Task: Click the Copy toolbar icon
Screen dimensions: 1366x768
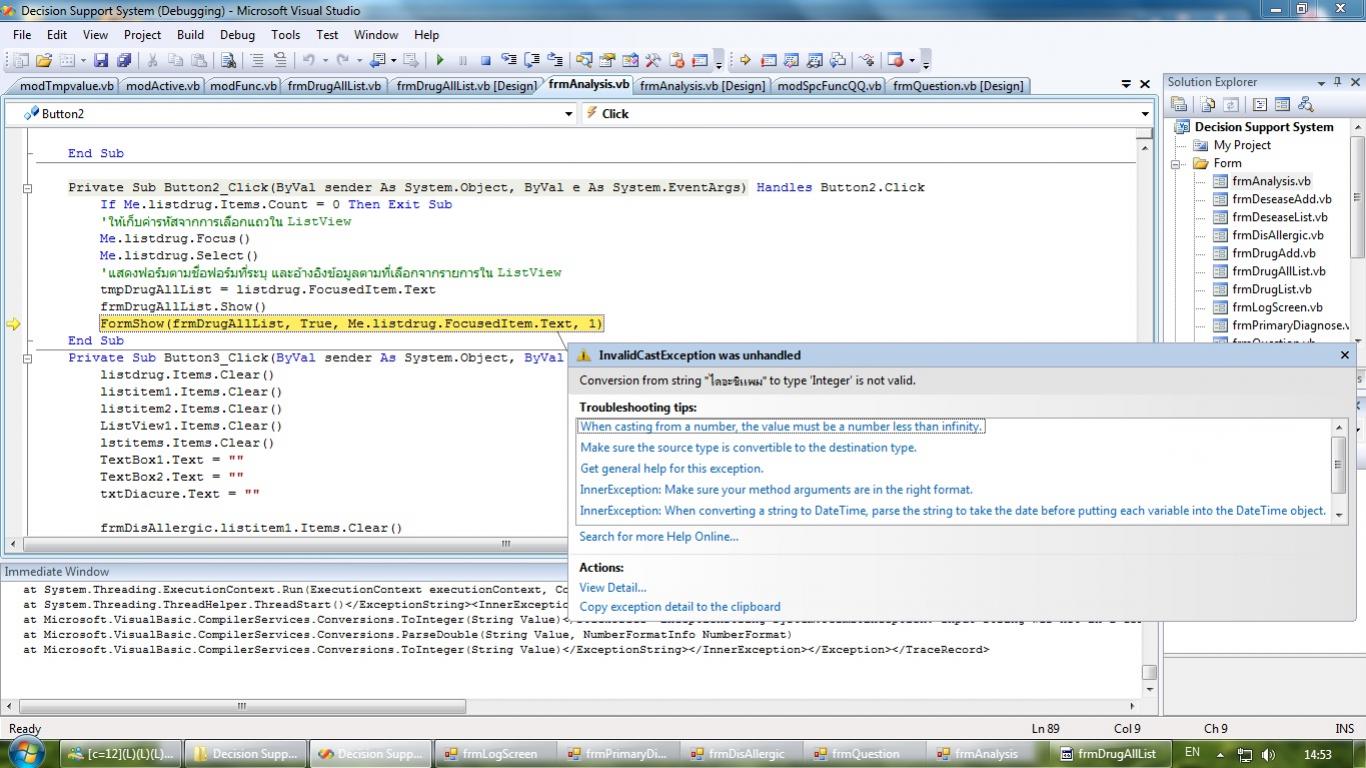Action: pyautogui.click(x=175, y=60)
